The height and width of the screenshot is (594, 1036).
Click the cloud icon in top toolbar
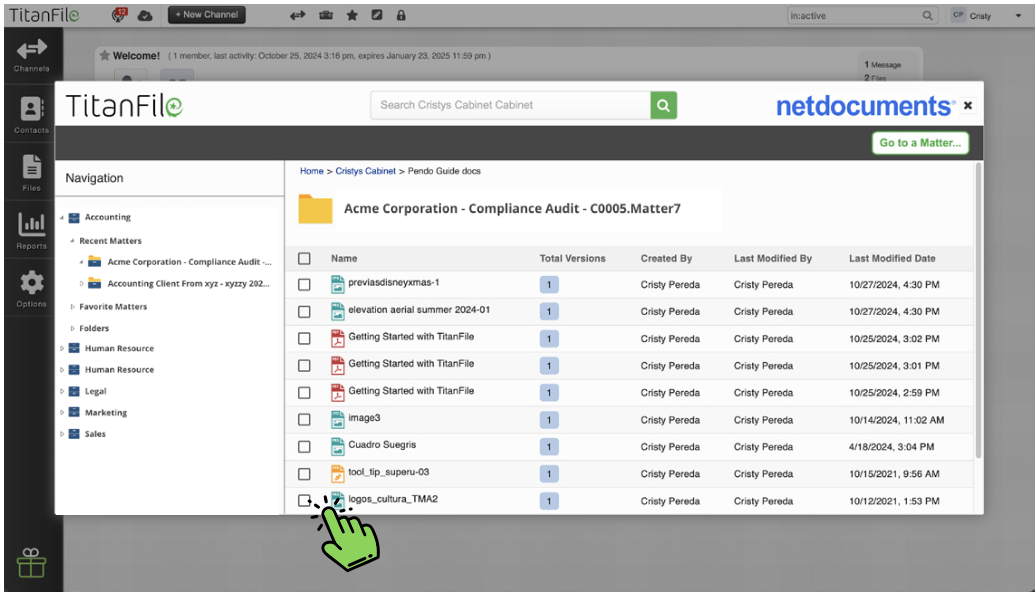click(145, 15)
